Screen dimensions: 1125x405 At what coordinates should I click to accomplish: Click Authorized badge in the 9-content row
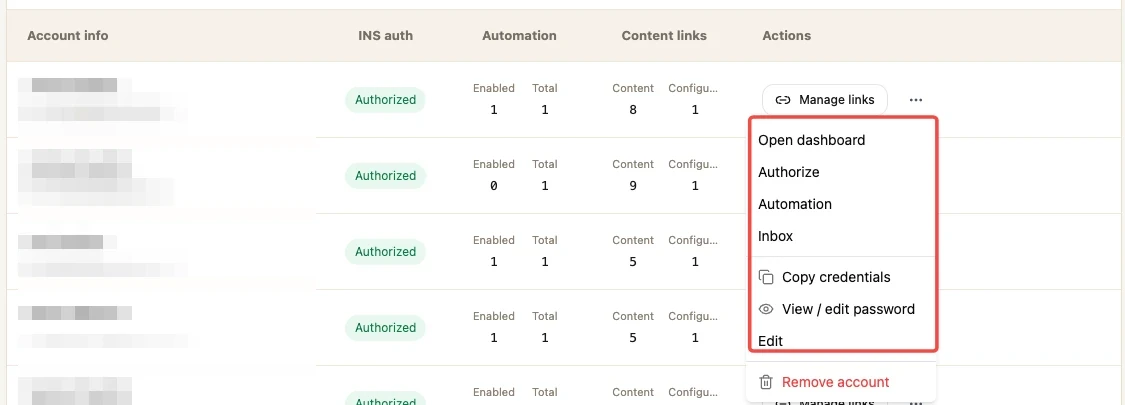(x=385, y=176)
